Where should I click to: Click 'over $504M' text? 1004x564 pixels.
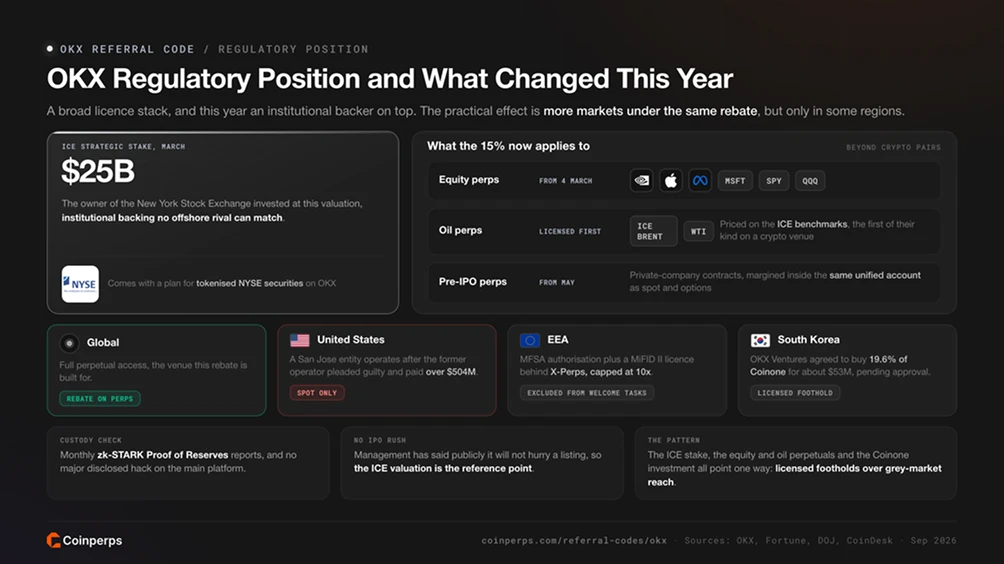click(x=451, y=372)
